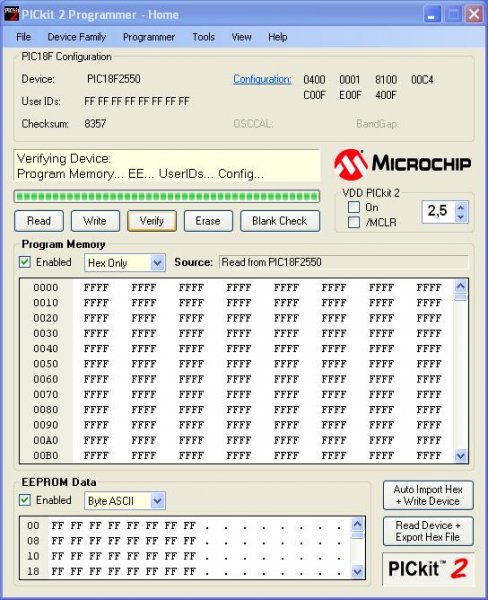The image size is (488, 600).
Task: Click the Write button
Action: [x=95, y=221]
